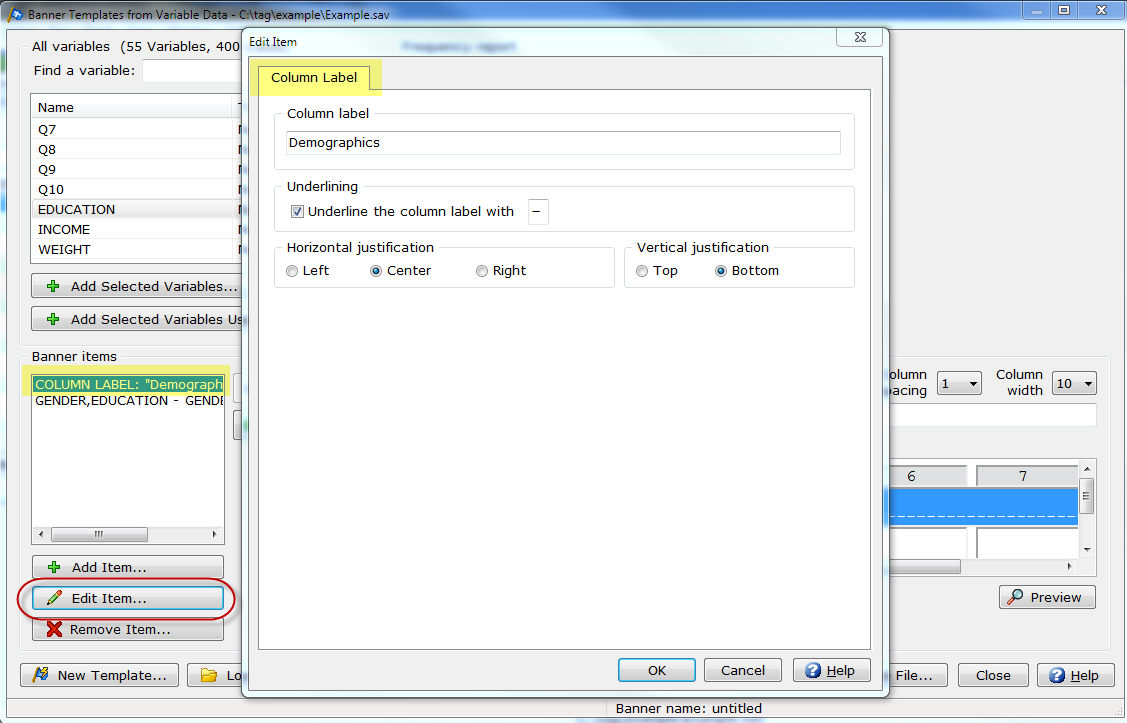Choose Top vertical justification

[643, 271]
